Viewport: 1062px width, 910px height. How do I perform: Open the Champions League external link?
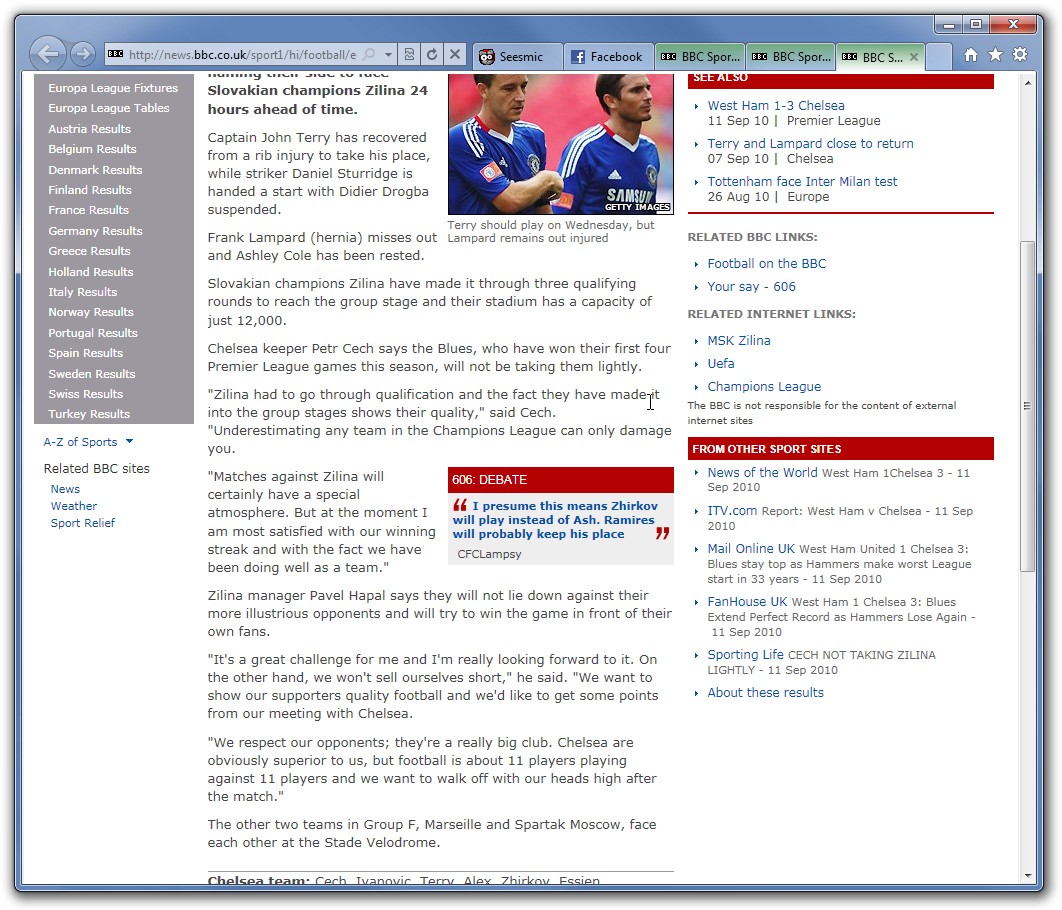(764, 387)
